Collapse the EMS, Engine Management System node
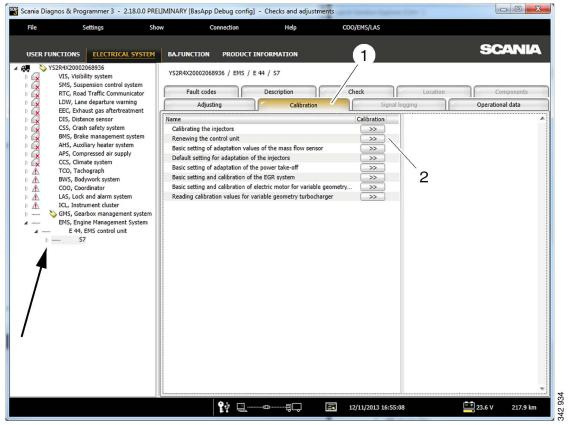 (26, 223)
